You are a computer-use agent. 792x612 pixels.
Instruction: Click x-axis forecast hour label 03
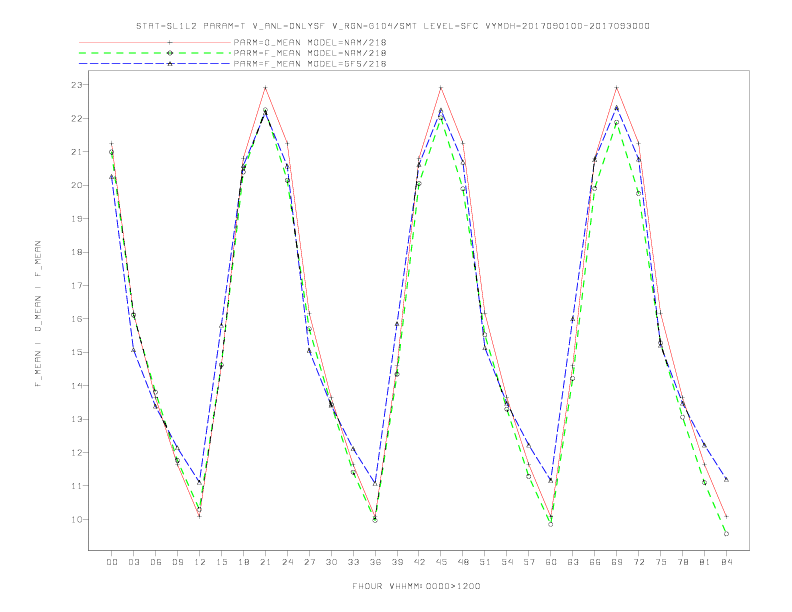(133, 562)
